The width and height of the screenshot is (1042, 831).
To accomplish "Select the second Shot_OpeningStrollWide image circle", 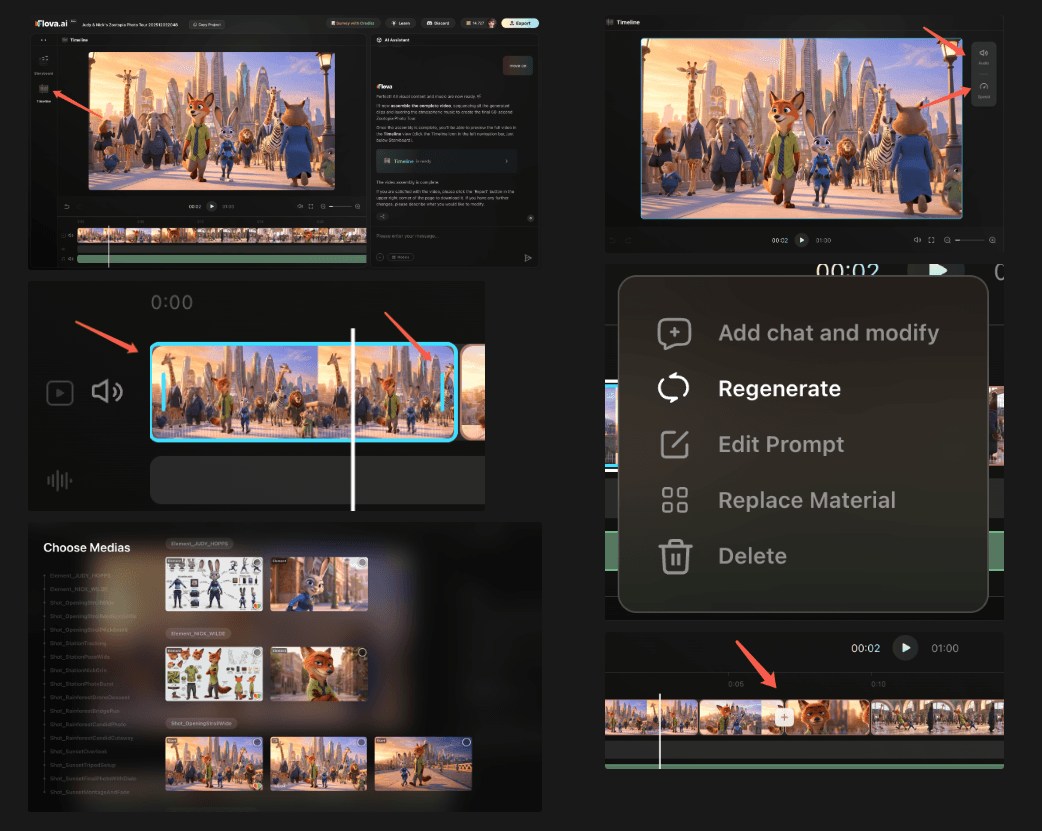I will tap(362, 743).
